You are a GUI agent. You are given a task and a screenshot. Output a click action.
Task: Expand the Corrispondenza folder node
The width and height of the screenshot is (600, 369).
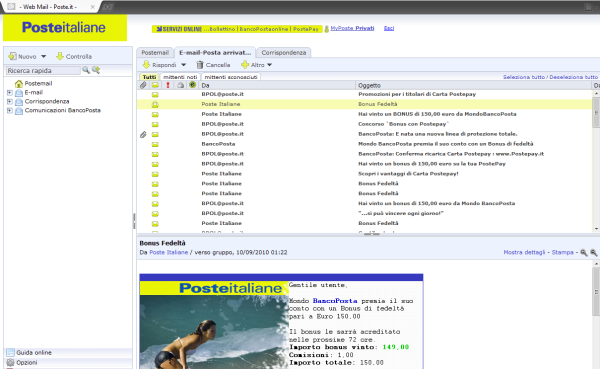click(10, 101)
